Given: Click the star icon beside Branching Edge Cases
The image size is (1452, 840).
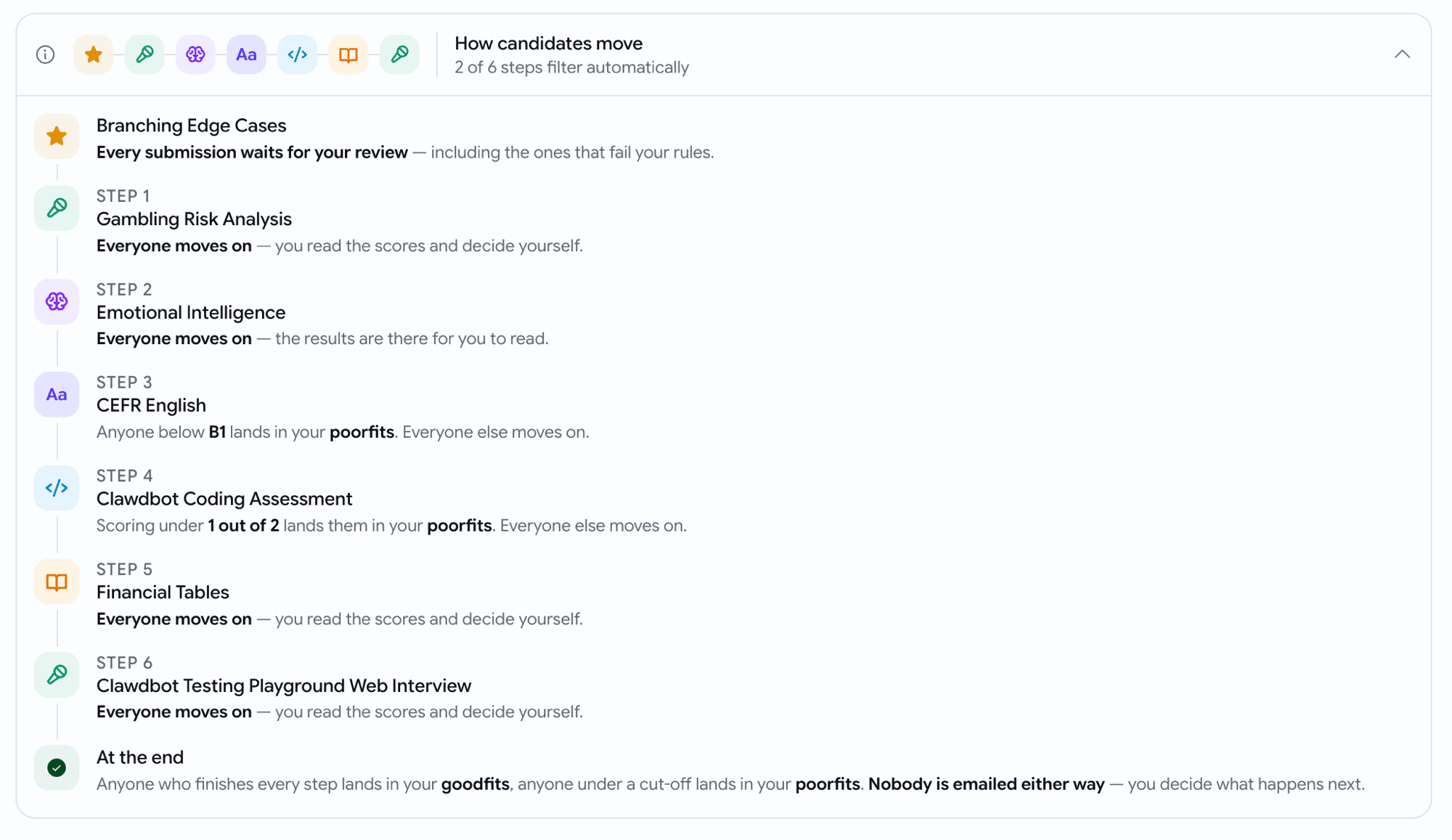Looking at the screenshot, I should [57, 136].
